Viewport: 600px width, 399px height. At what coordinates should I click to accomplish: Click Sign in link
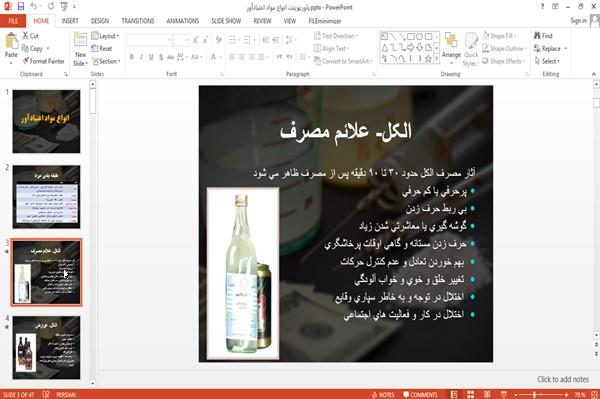[578, 21]
